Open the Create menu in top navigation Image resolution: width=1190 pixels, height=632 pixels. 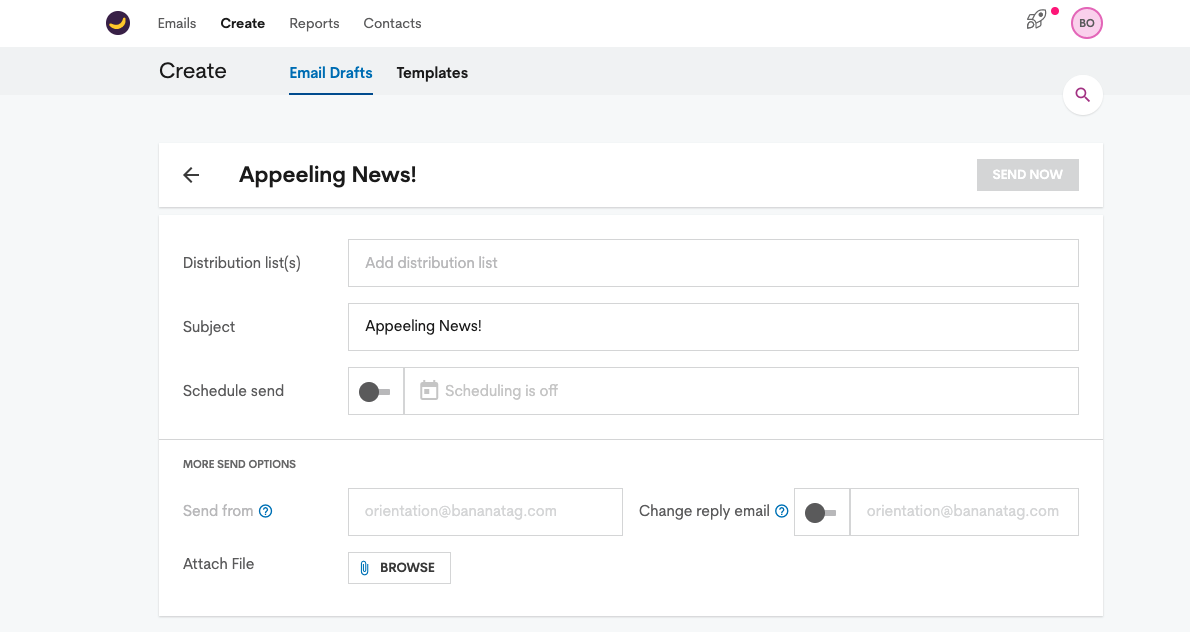243,24
